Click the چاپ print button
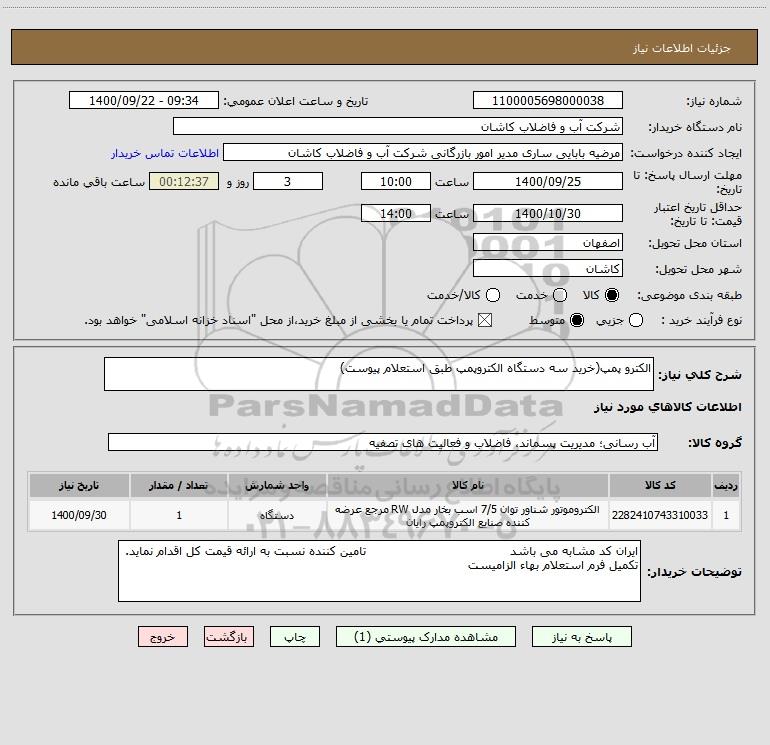 (295, 637)
